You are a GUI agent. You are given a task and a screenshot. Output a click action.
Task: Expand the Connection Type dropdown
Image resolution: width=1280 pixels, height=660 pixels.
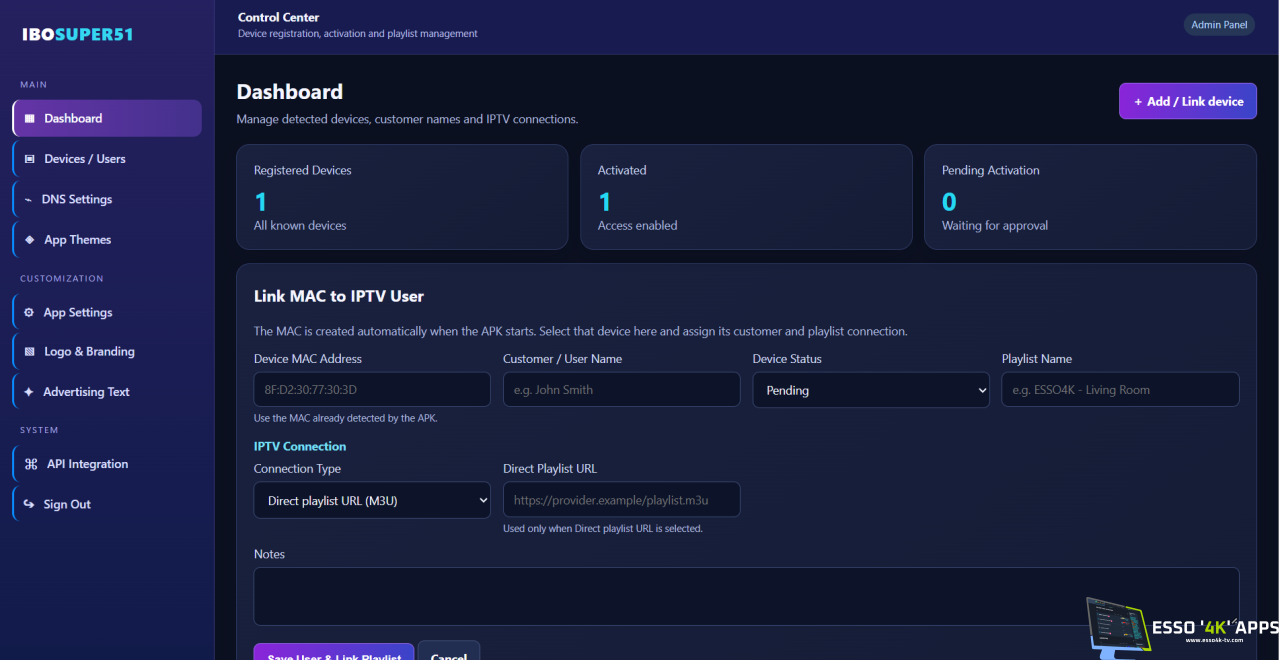click(372, 500)
